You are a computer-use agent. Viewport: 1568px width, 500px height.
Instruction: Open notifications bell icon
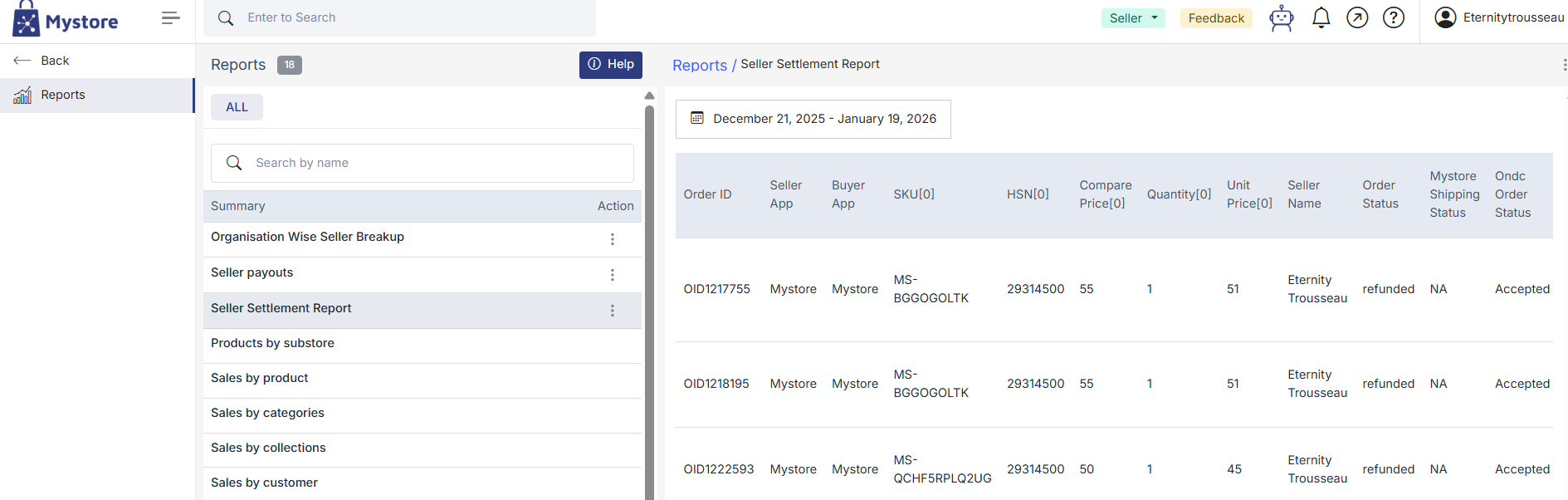coord(1321,17)
